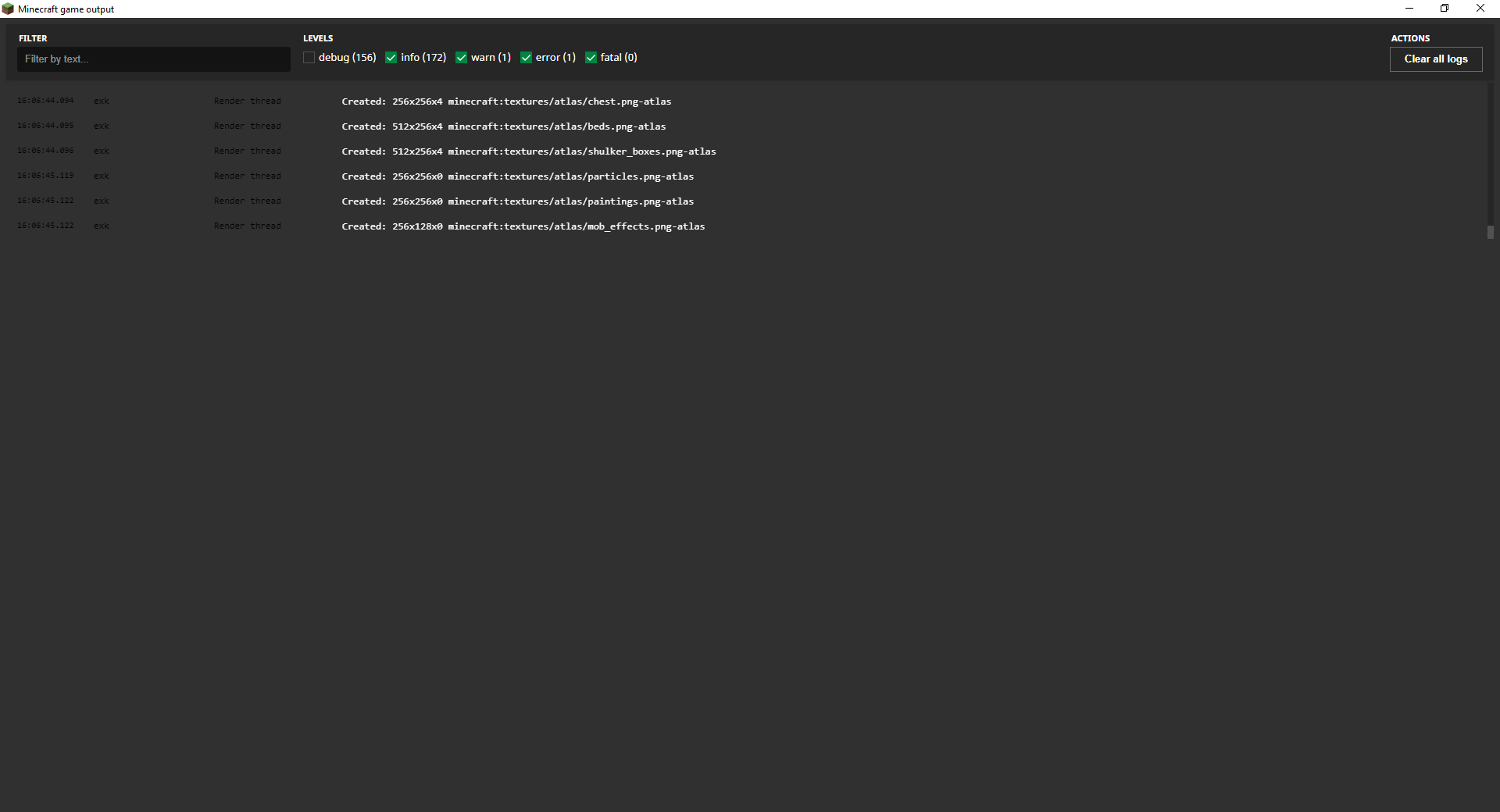Screen dimensions: 1500x812
Task: Select the shulker_boxes.png-atlas log message
Action: coord(529,151)
